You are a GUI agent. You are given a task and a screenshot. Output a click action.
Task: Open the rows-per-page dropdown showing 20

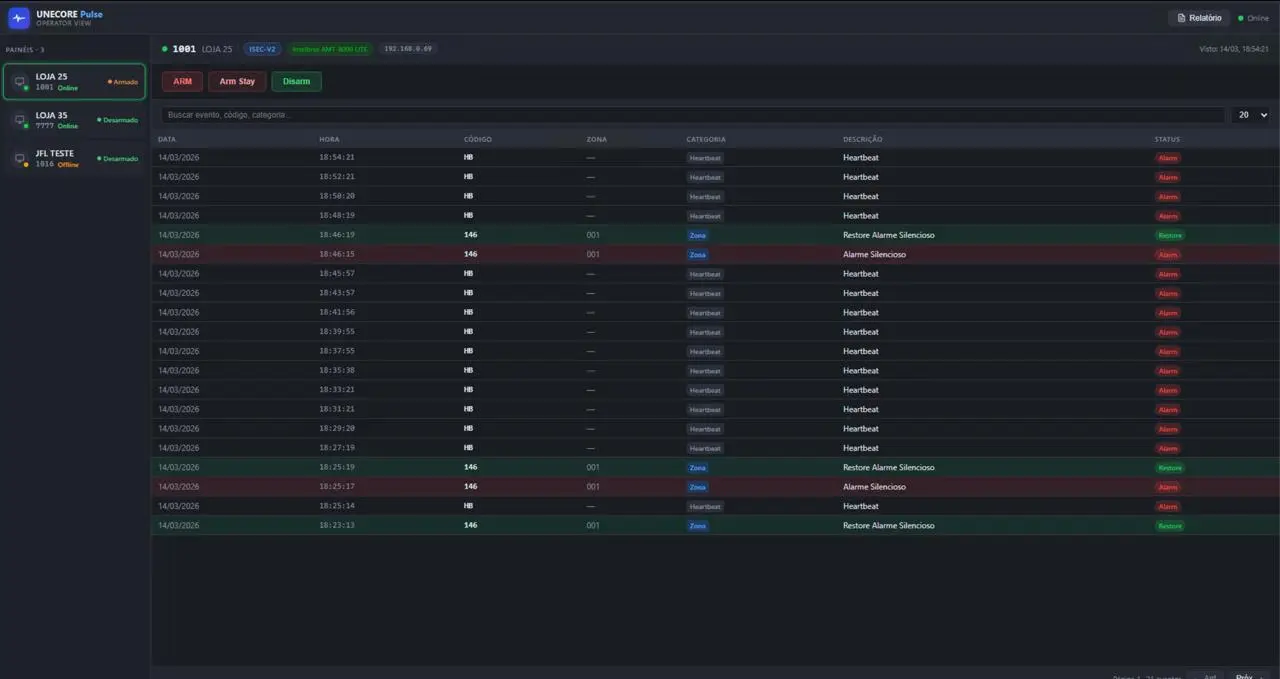[x=1252, y=115]
